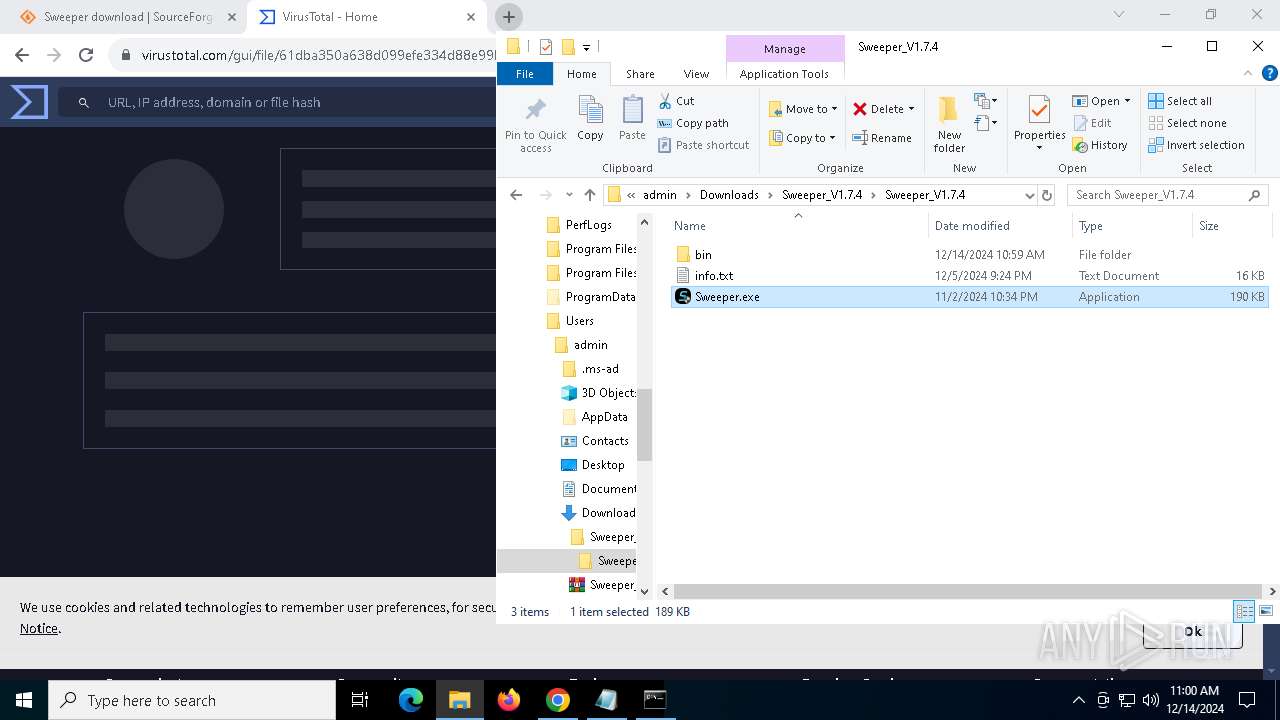Click the file list horizontal scrollbar

[x=967, y=591]
